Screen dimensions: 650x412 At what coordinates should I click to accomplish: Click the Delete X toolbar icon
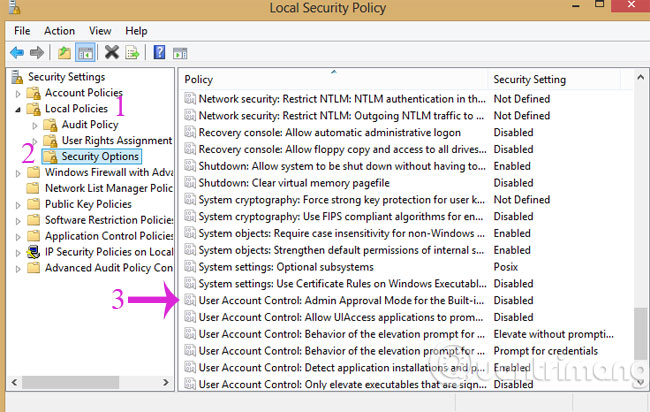pyautogui.click(x=112, y=52)
